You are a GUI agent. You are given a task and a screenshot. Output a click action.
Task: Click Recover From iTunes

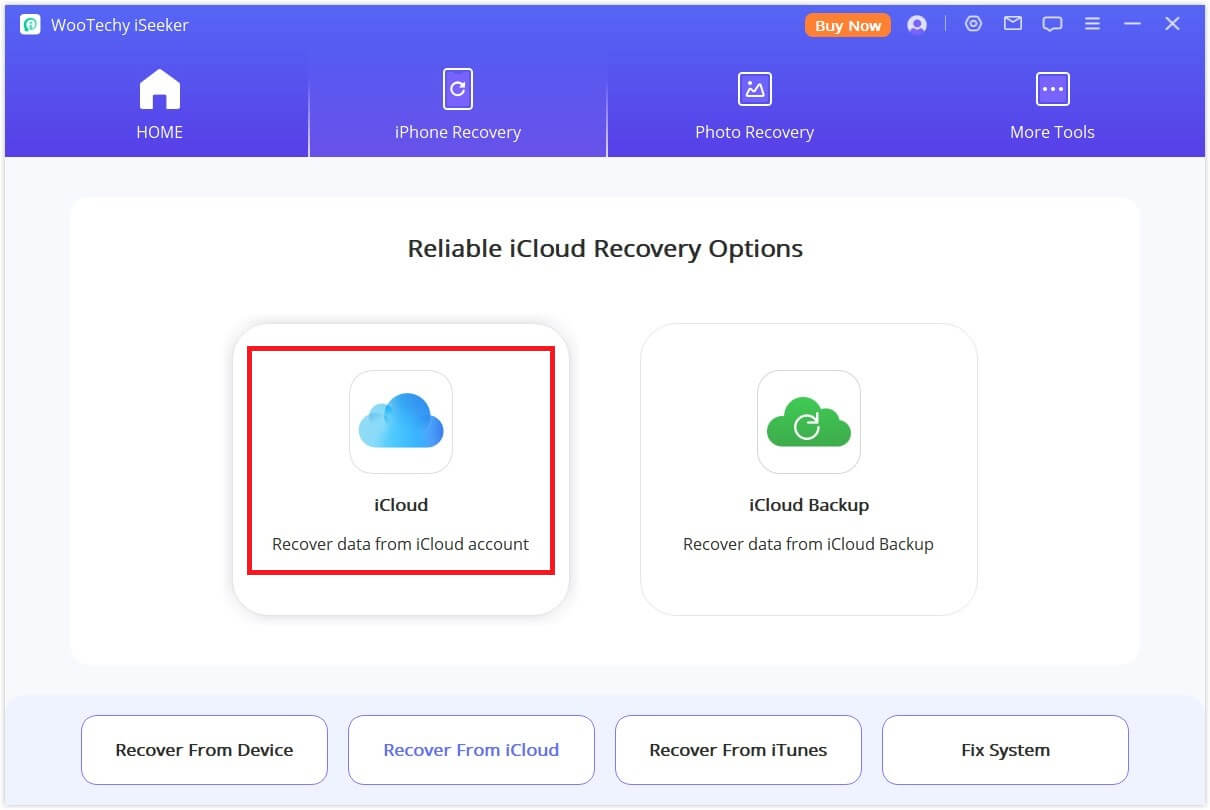click(x=738, y=749)
